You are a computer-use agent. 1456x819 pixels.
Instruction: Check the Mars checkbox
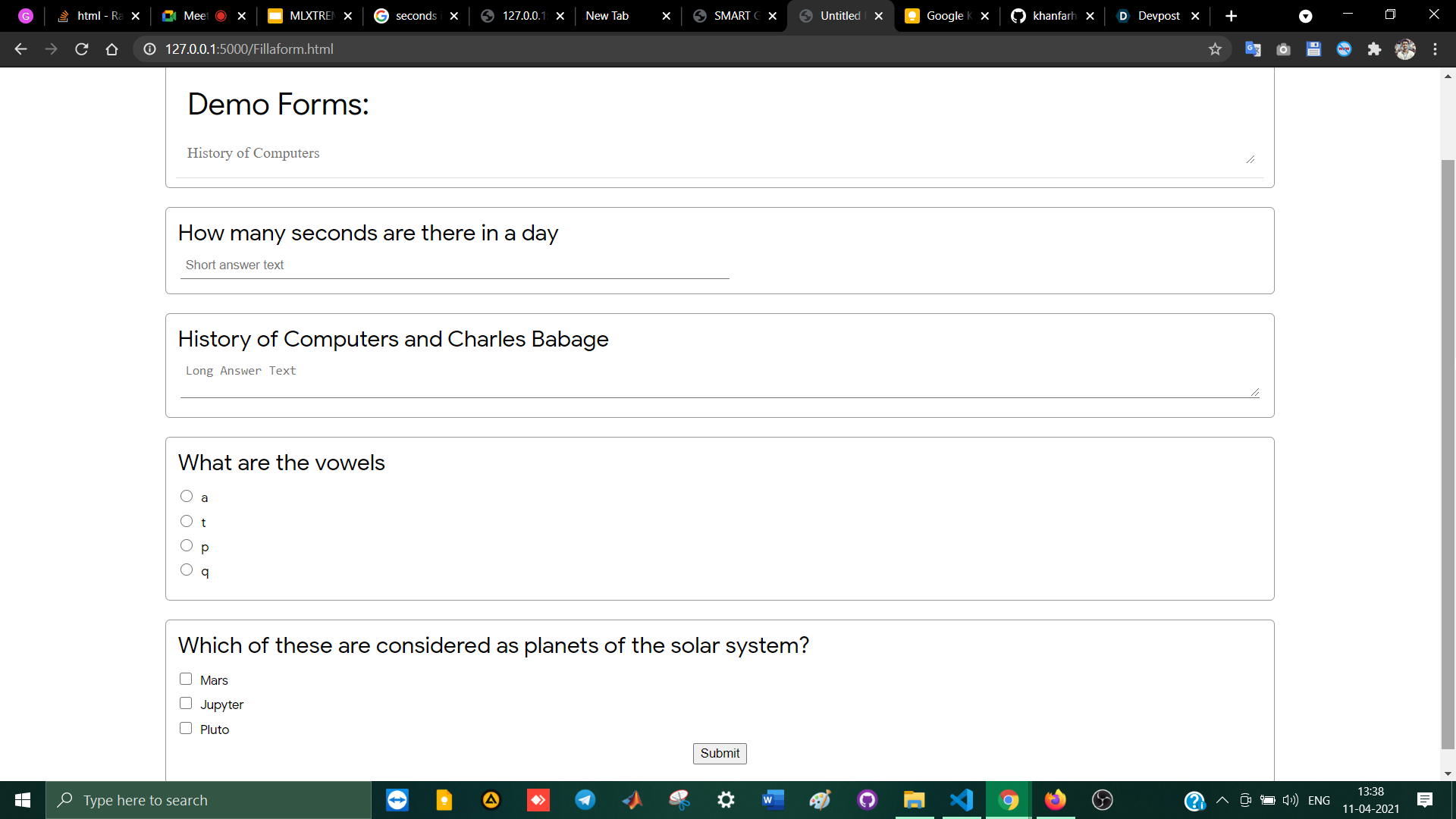[186, 679]
